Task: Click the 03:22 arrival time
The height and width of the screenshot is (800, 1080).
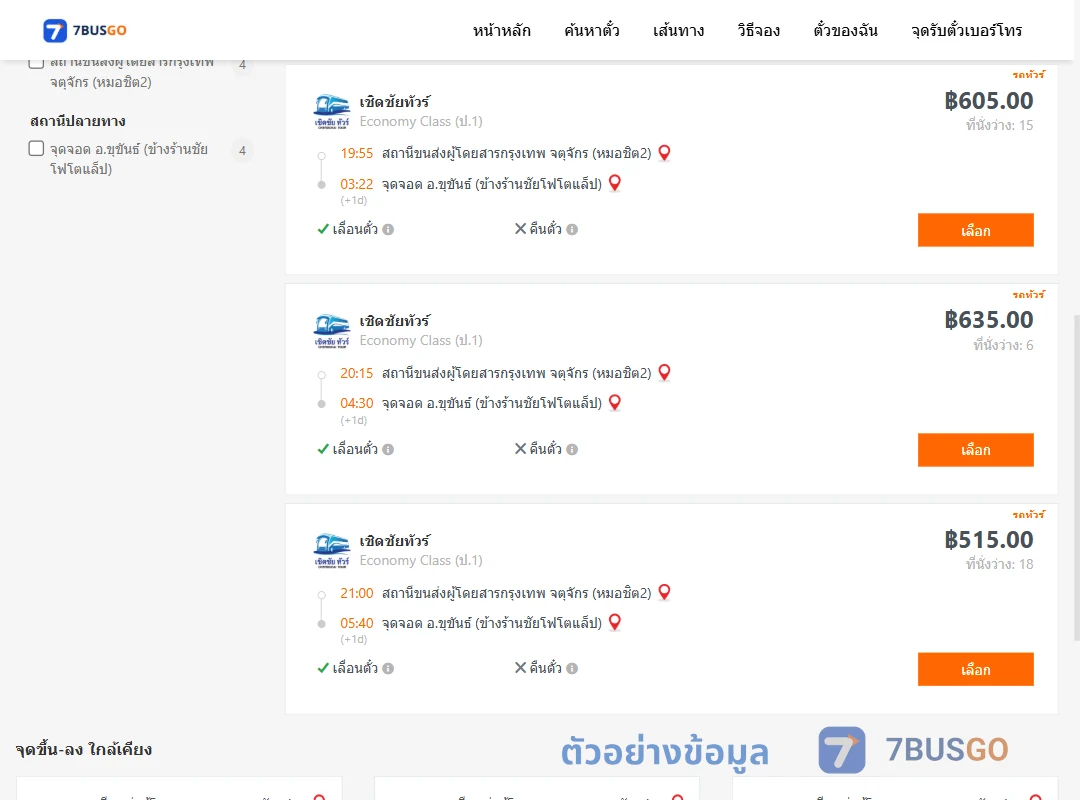Action: click(356, 184)
